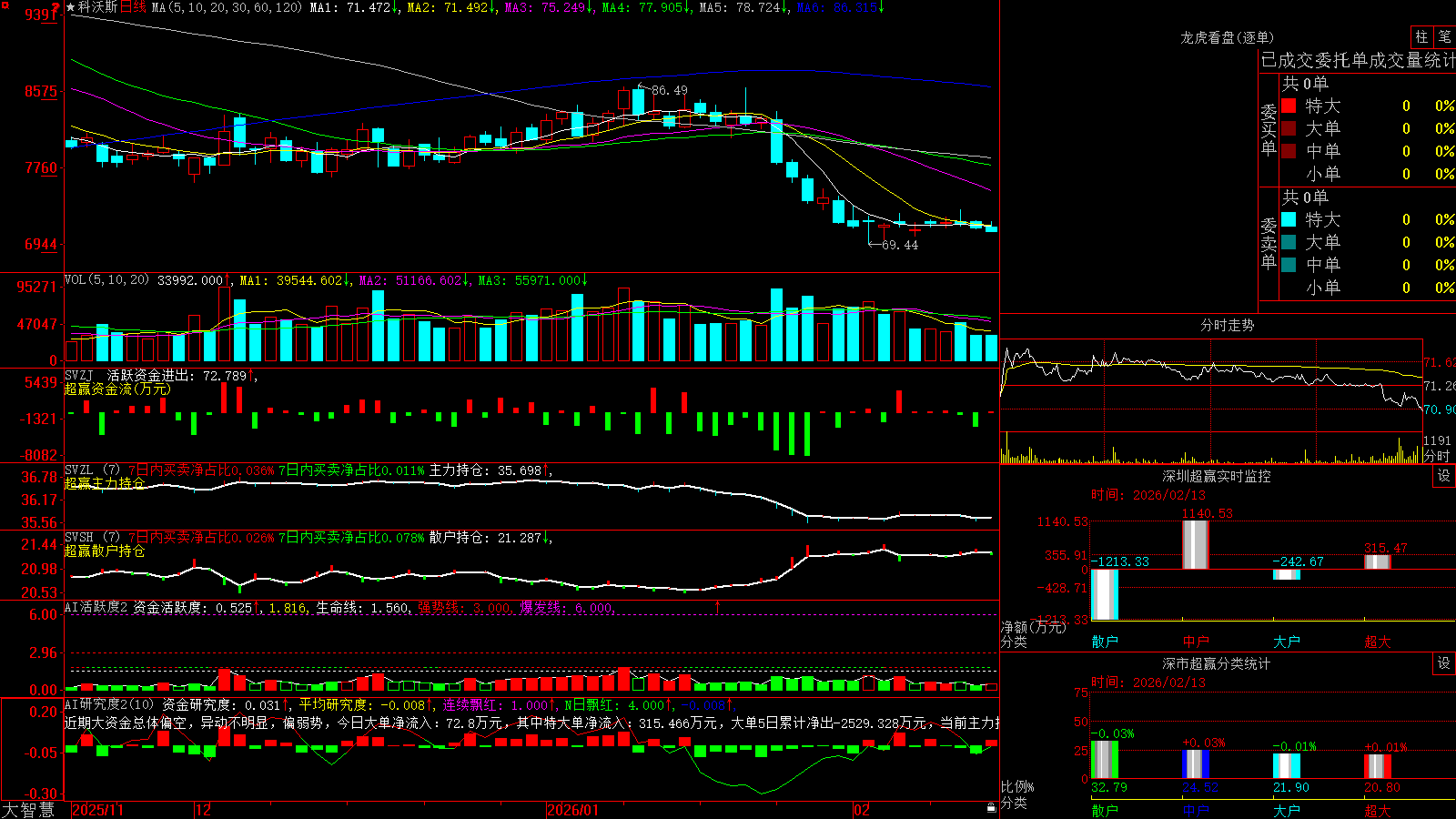The image size is (1456, 819).
Task: Open 设 settings for 深市超赢分类统计
Action: pos(1444,663)
